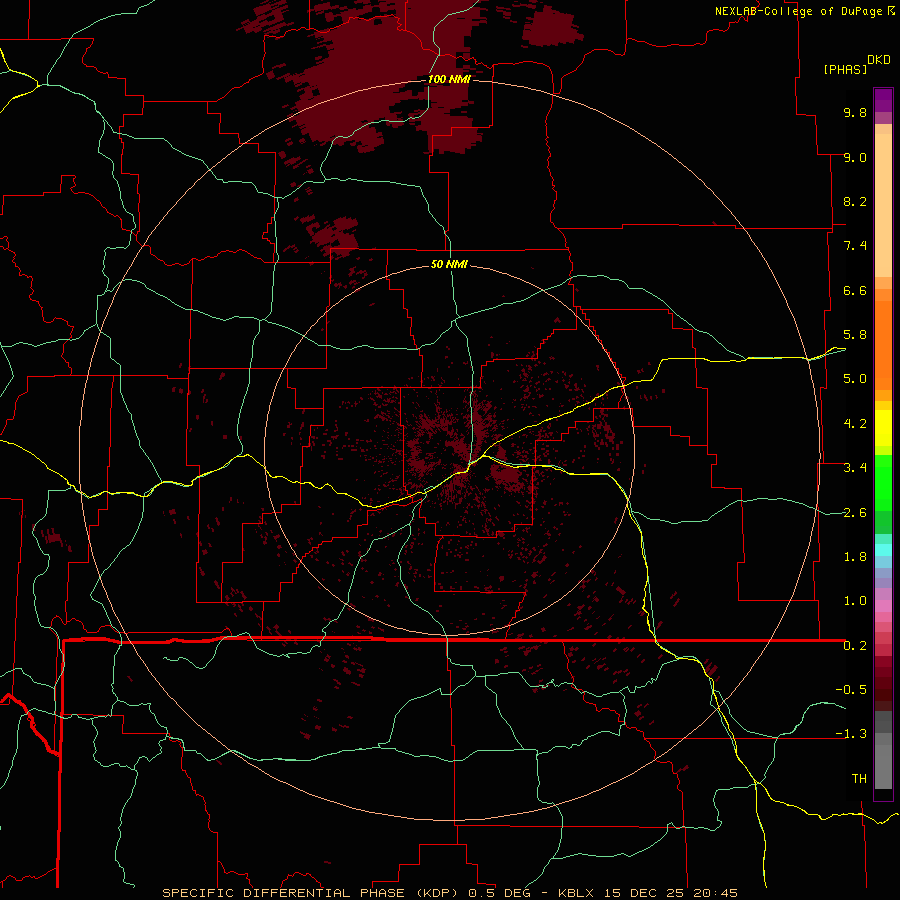Click the dark red echo cluster near radar center
The height and width of the screenshot is (900, 900).
505,472
